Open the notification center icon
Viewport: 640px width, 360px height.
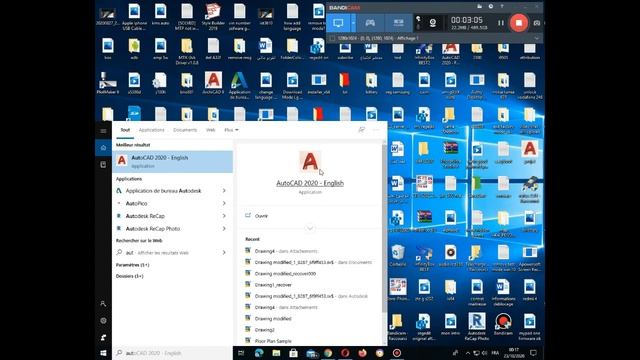(533, 353)
